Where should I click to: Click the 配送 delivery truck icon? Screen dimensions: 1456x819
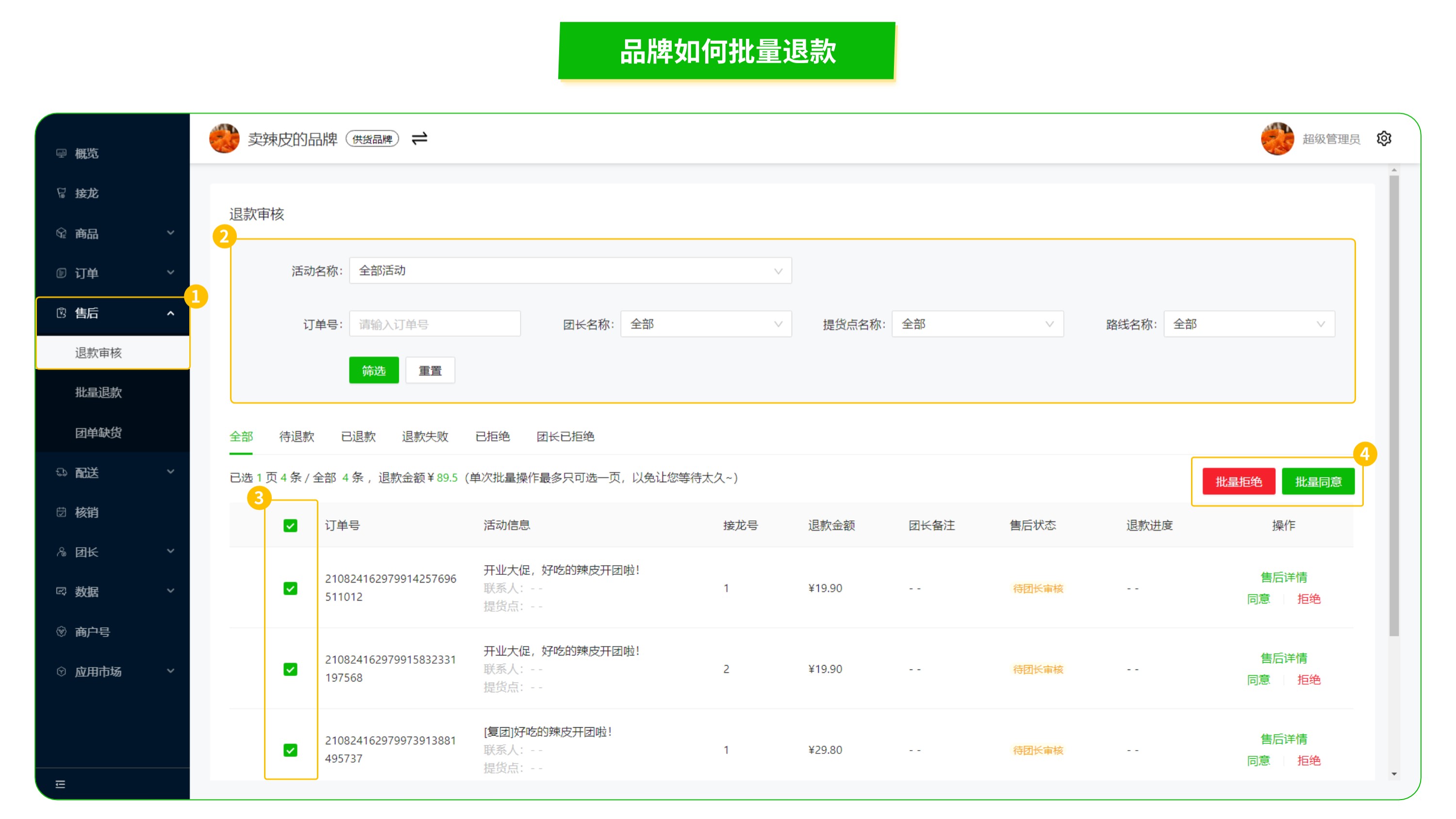point(61,472)
